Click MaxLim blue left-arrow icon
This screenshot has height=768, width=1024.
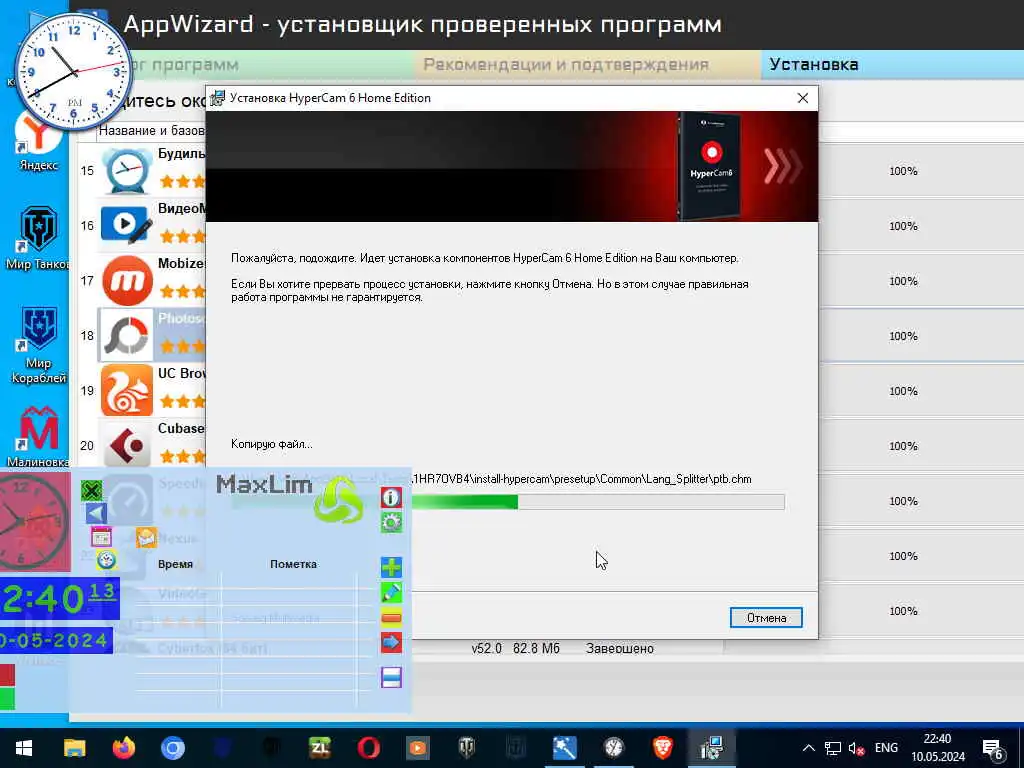tap(96, 513)
